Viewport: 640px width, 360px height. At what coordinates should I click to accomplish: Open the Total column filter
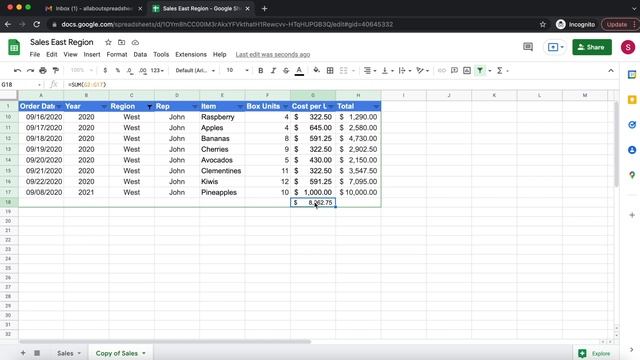coord(376,107)
